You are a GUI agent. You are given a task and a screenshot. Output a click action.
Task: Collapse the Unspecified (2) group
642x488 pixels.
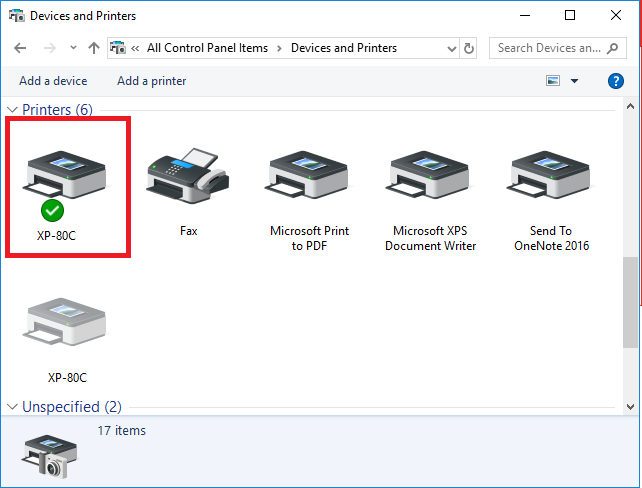point(13,407)
